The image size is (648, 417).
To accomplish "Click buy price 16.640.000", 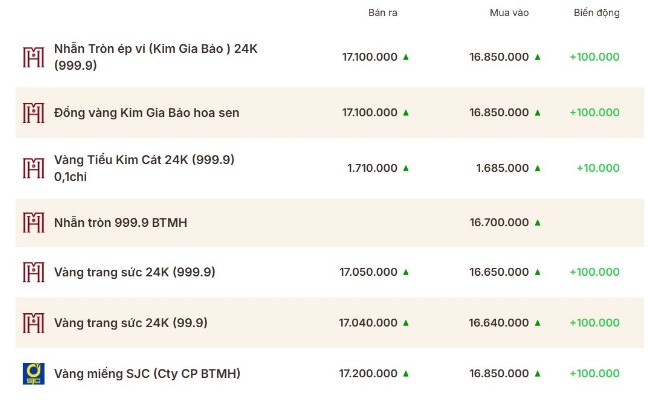I will 498,323.
